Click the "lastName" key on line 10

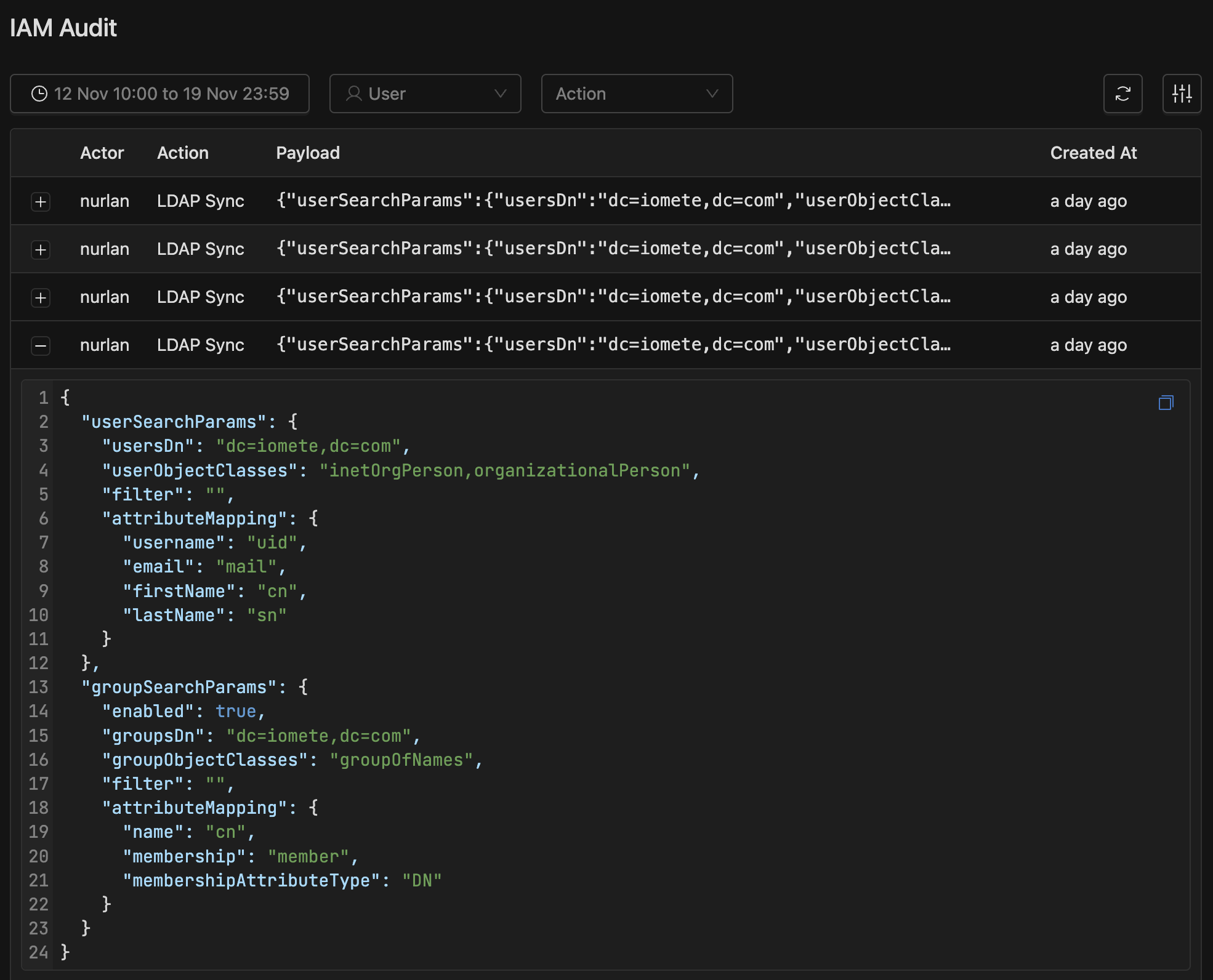point(174,615)
